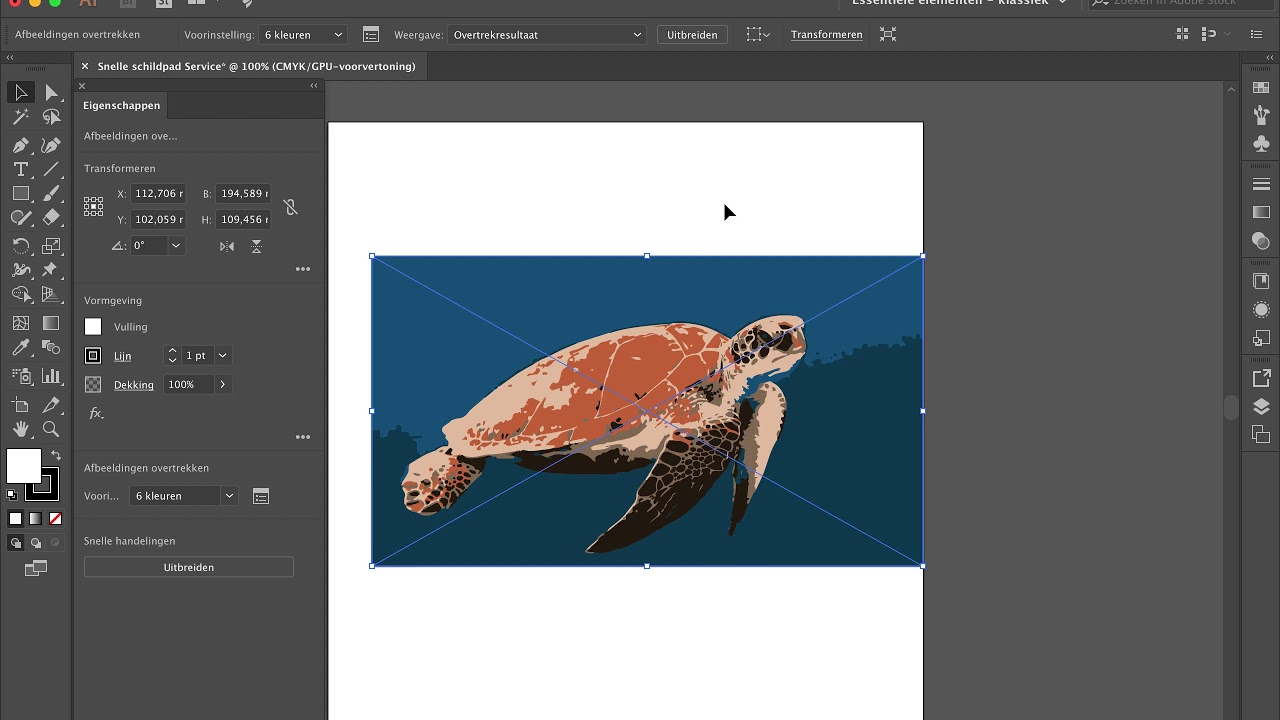The width and height of the screenshot is (1280, 720).
Task: Set paint mode to Gradient
Action: click(35, 518)
